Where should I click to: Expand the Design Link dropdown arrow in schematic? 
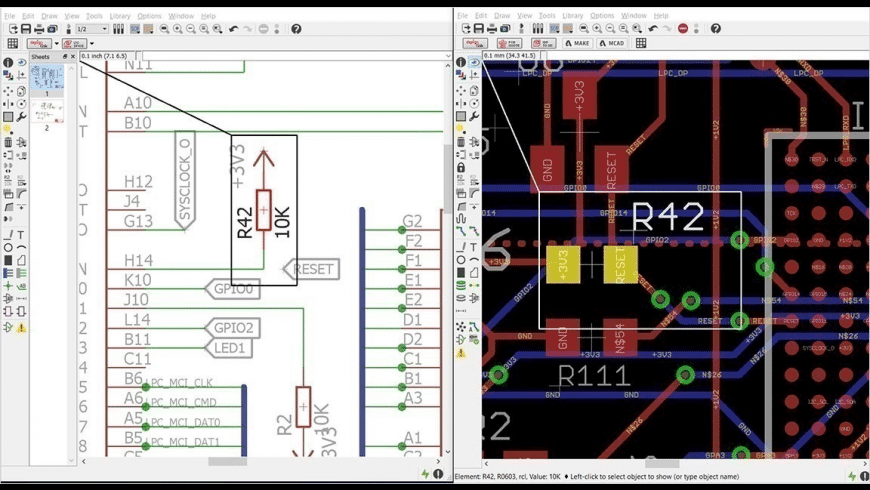(56, 44)
